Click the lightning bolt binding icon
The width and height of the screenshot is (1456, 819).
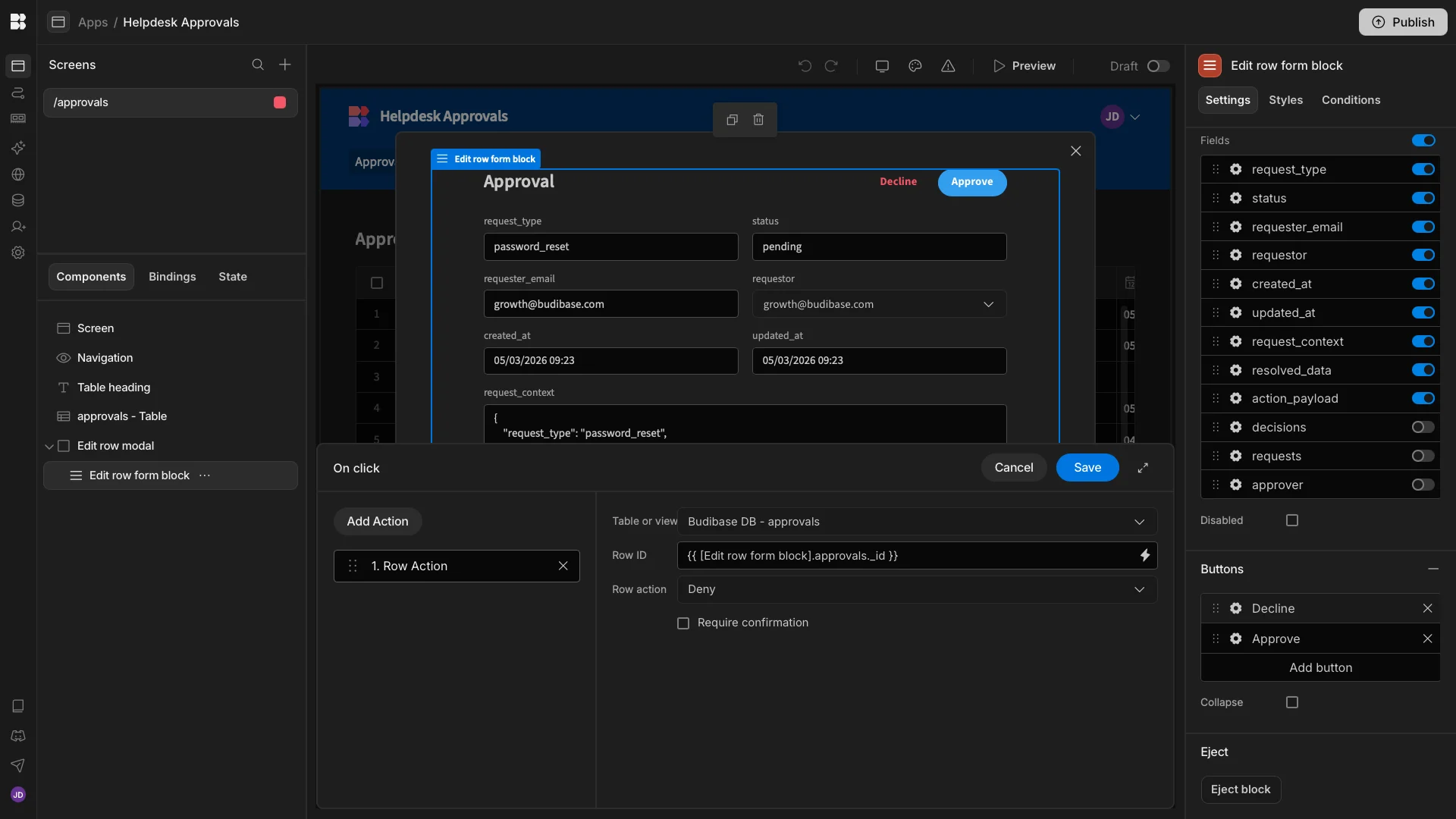pyautogui.click(x=1144, y=556)
